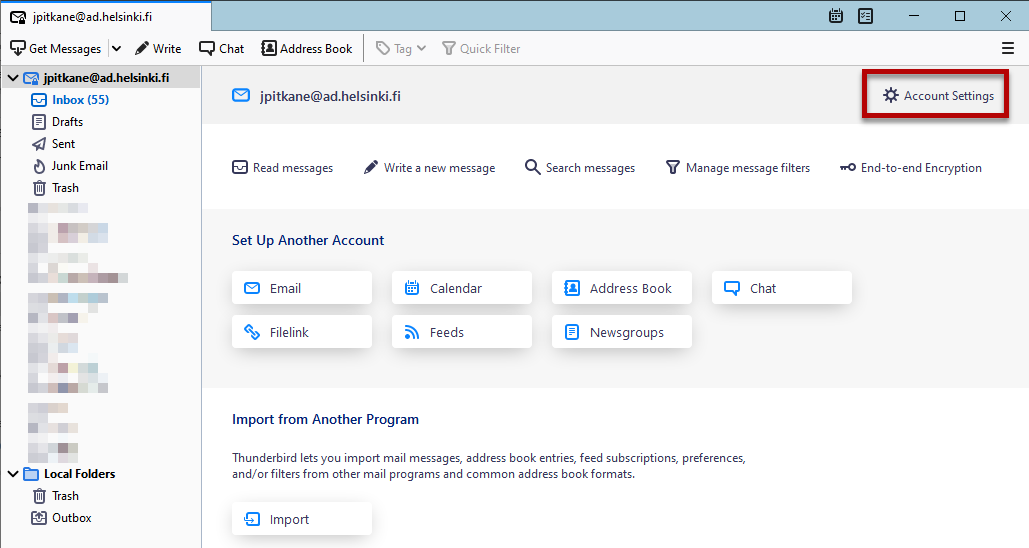Viewport: 1029px width, 548px height.
Task: Click Read messages link
Action: [x=282, y=168]
